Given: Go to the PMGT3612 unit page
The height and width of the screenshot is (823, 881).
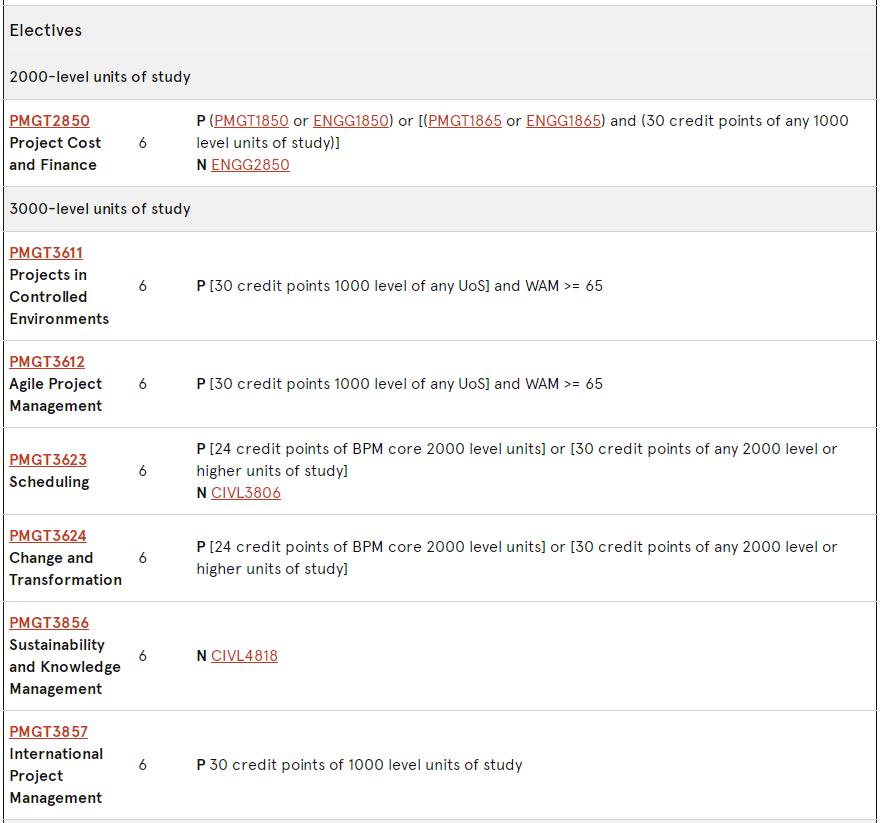Looking at the screenshot, I should click(x=47, y=362).
